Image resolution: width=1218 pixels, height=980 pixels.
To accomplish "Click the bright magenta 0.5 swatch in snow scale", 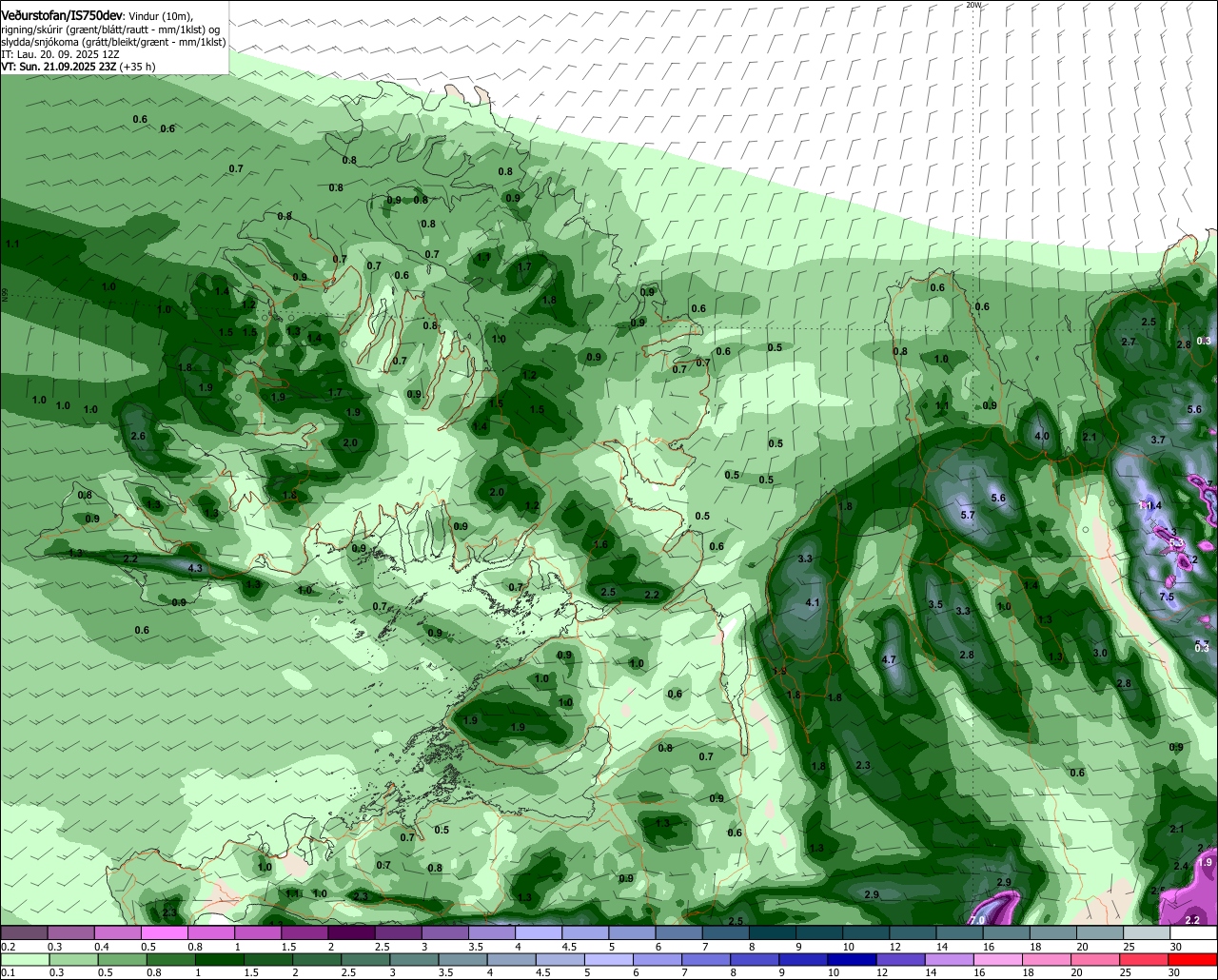I will 163,933.
